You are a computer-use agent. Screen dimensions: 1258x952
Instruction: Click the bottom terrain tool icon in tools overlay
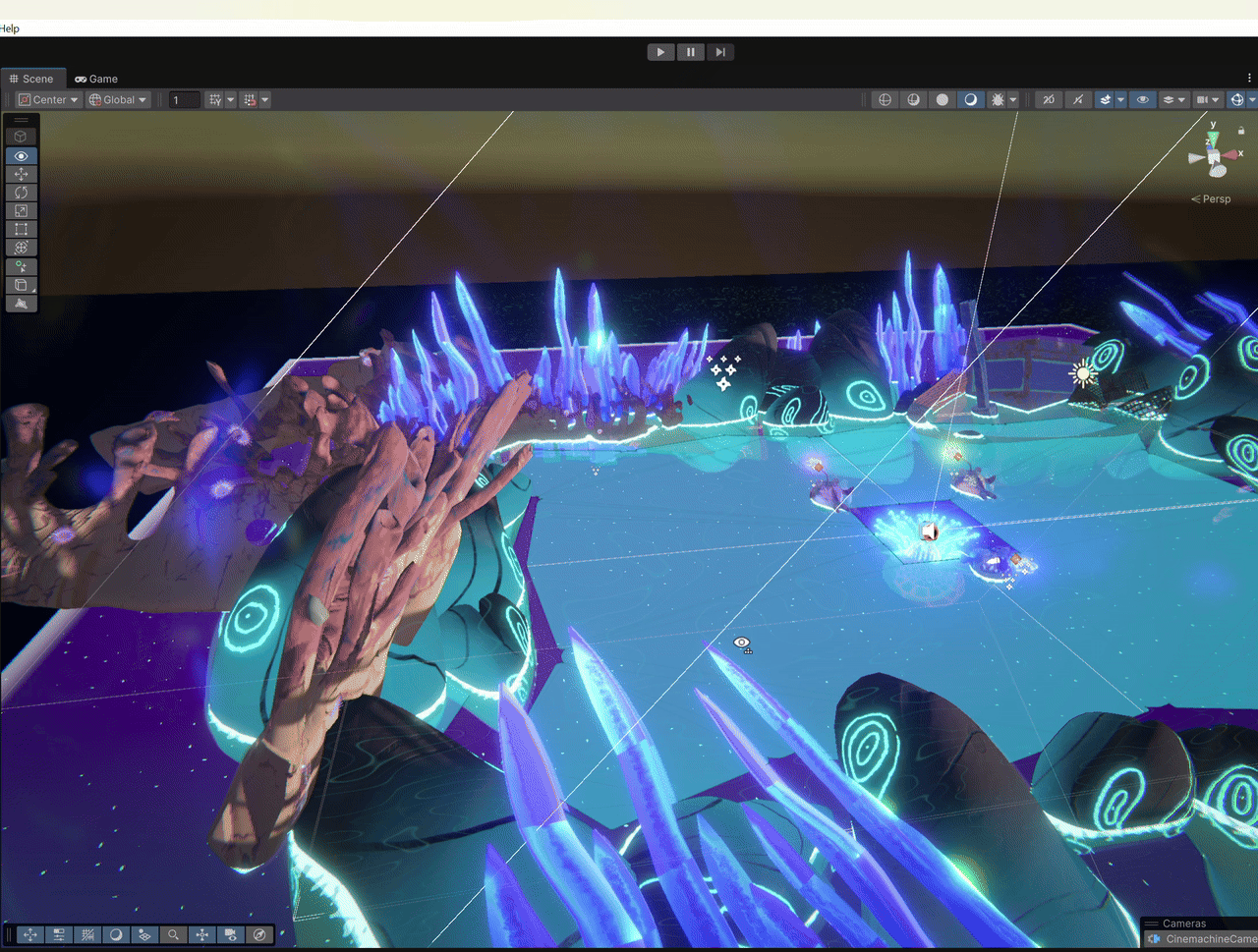(x=21, y=304)
